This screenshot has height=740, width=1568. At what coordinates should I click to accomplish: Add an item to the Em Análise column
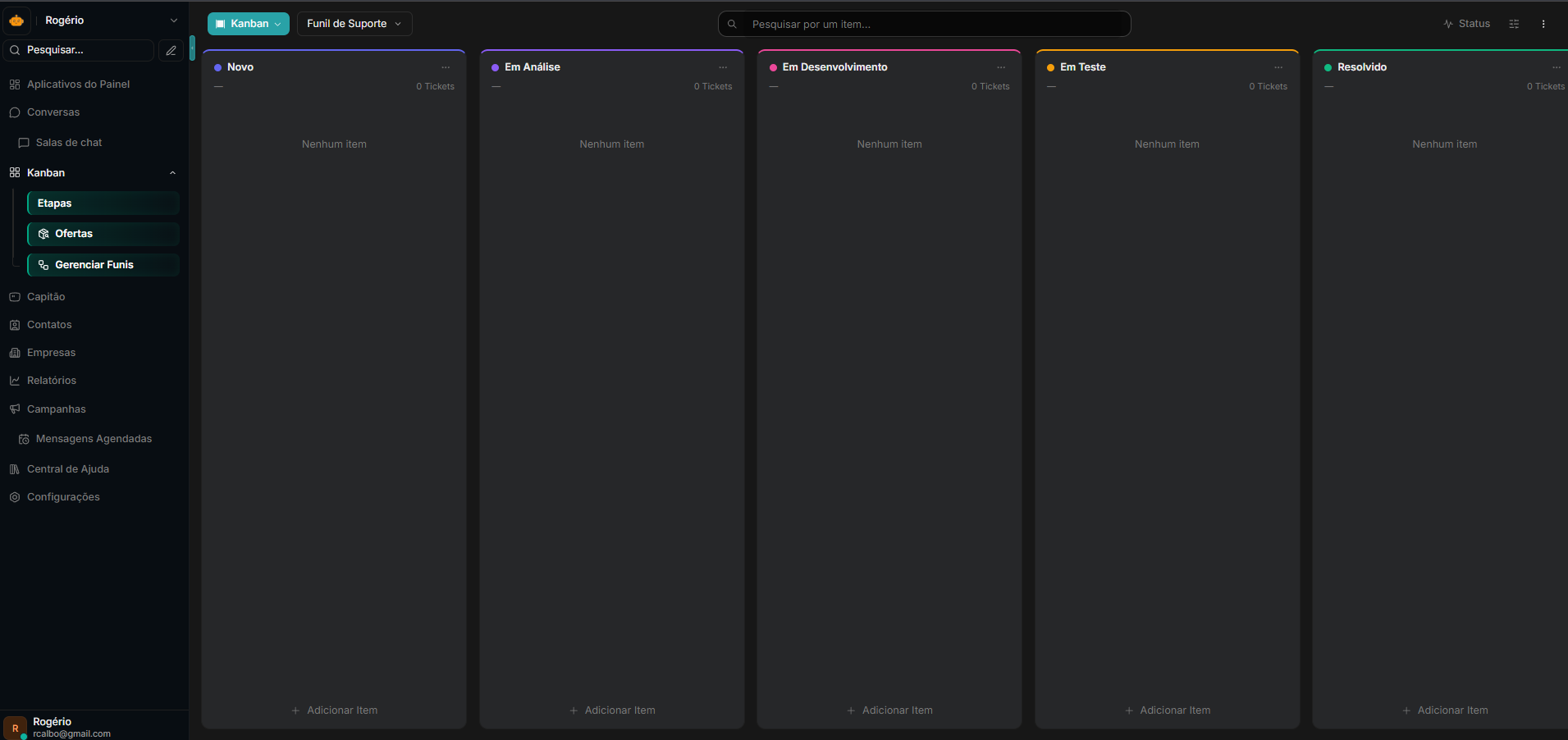tap(612, 710)
